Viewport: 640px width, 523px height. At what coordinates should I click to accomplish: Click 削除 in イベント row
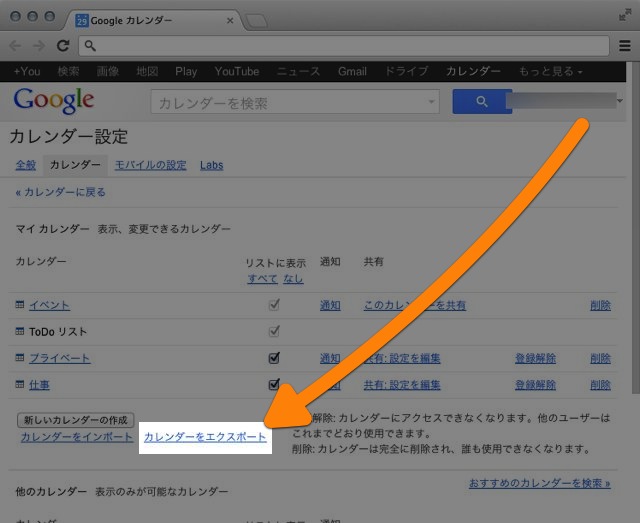[600, 305]
